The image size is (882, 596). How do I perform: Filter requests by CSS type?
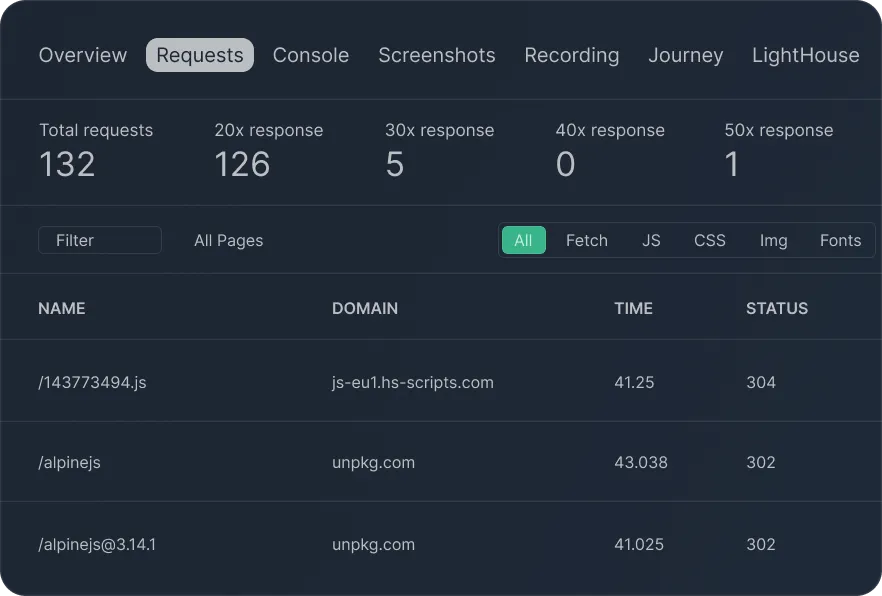(x=710, y=241)
